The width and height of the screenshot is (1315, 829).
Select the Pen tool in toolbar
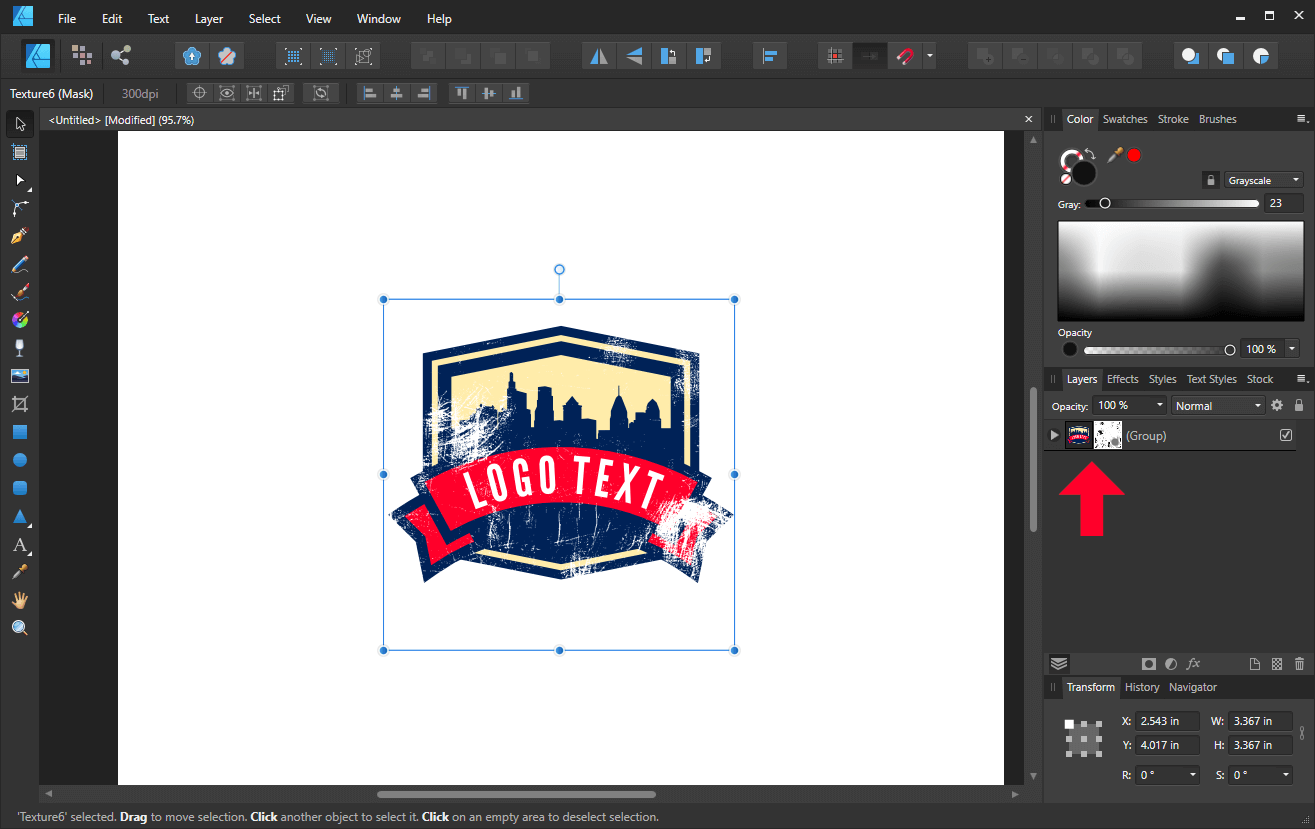click(19, 237)
